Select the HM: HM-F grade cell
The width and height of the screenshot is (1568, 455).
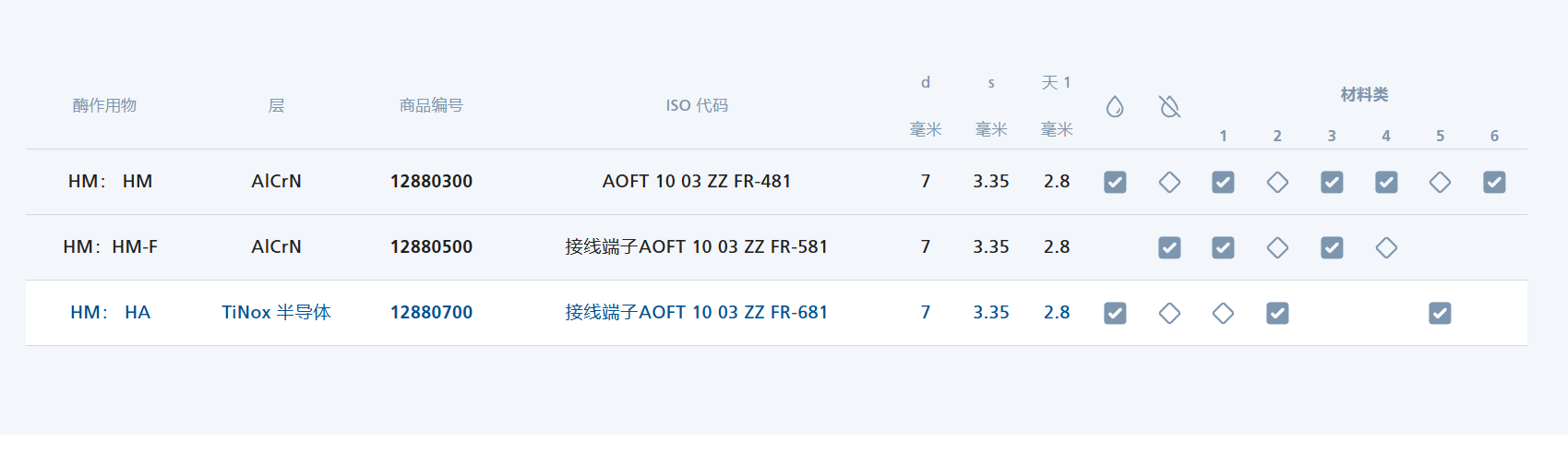(x=110, y=247)
